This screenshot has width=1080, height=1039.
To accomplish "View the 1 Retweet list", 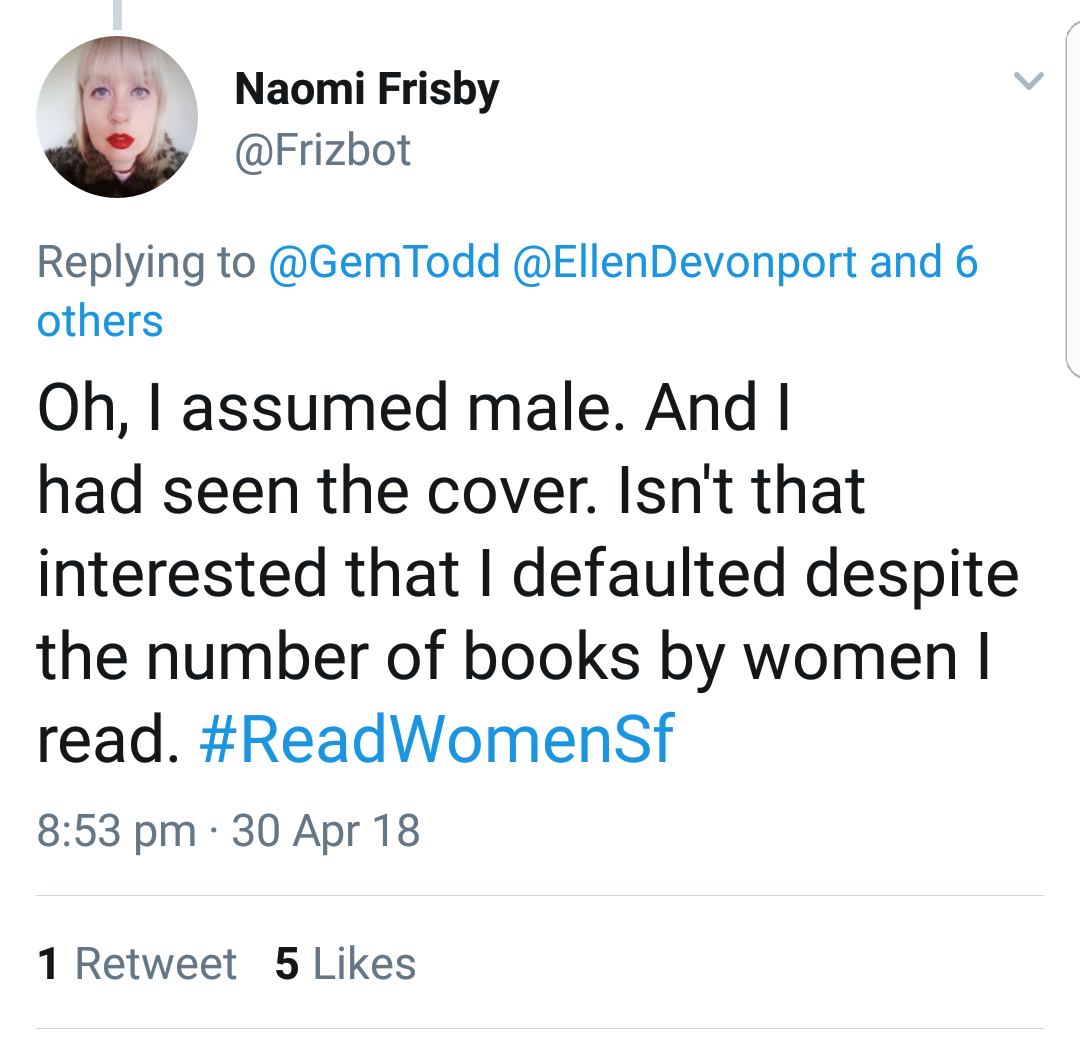I will pyautogui.click(x=137, y=964).
